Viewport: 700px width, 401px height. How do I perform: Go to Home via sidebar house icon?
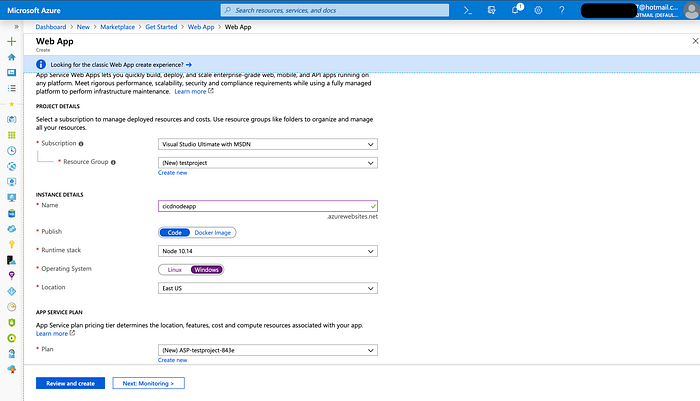tap(12, 57)
